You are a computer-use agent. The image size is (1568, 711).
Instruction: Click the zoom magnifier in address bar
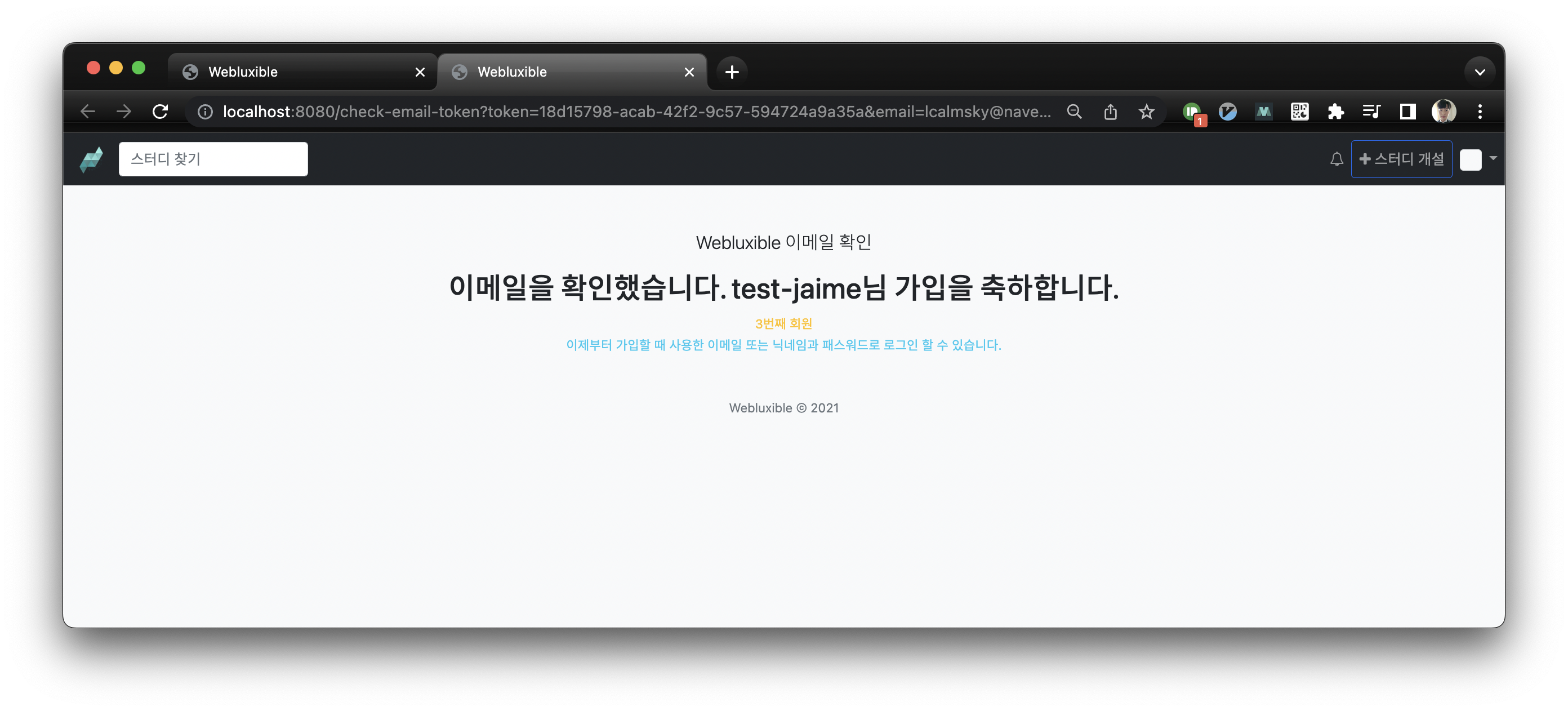1075,112
